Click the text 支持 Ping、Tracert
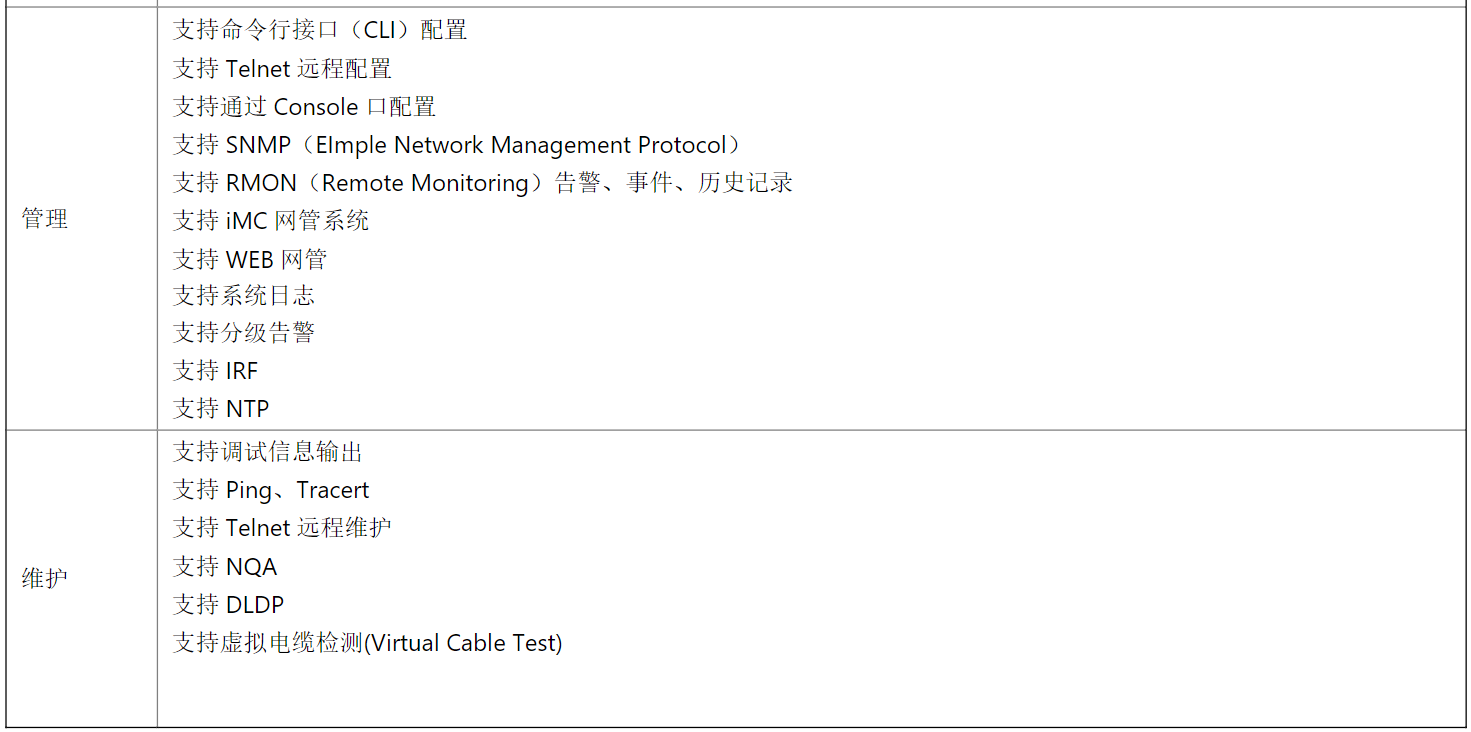 tap(271, 490)
